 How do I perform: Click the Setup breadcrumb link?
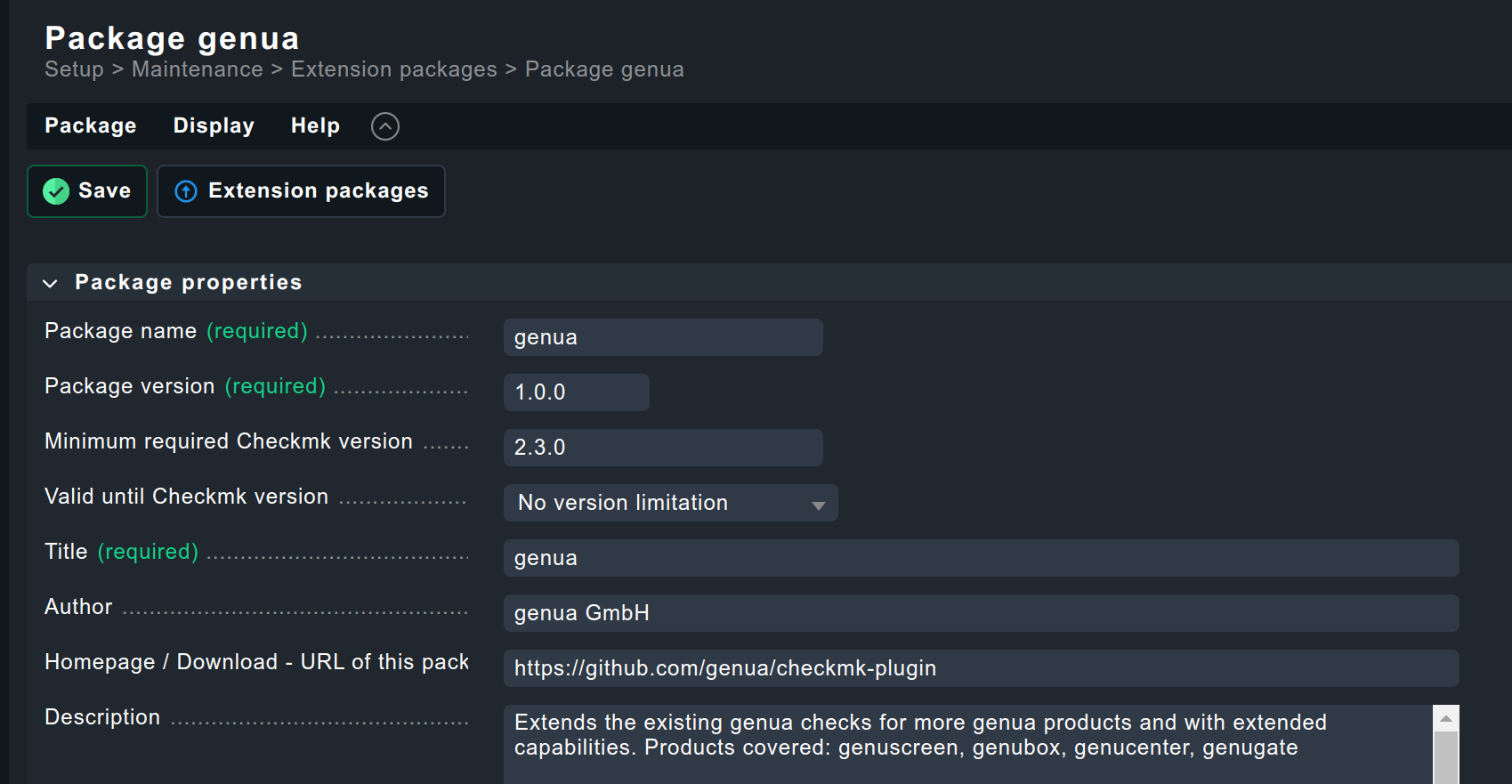coord(74,69)
